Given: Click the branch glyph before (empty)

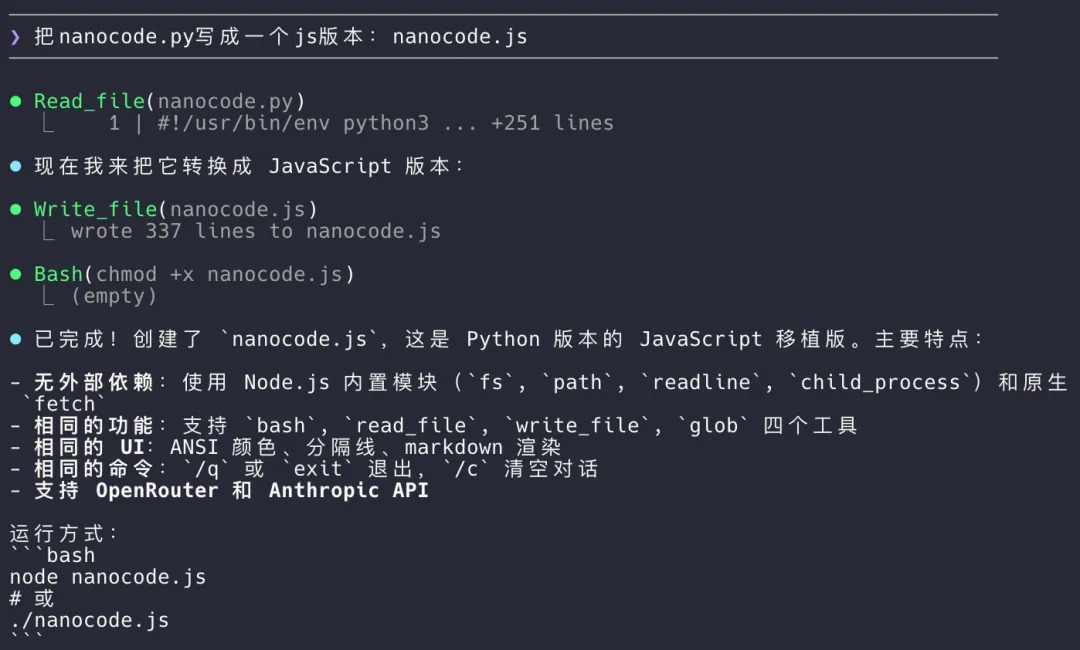Looking at the screenshot, I should [x=48, y=296].
